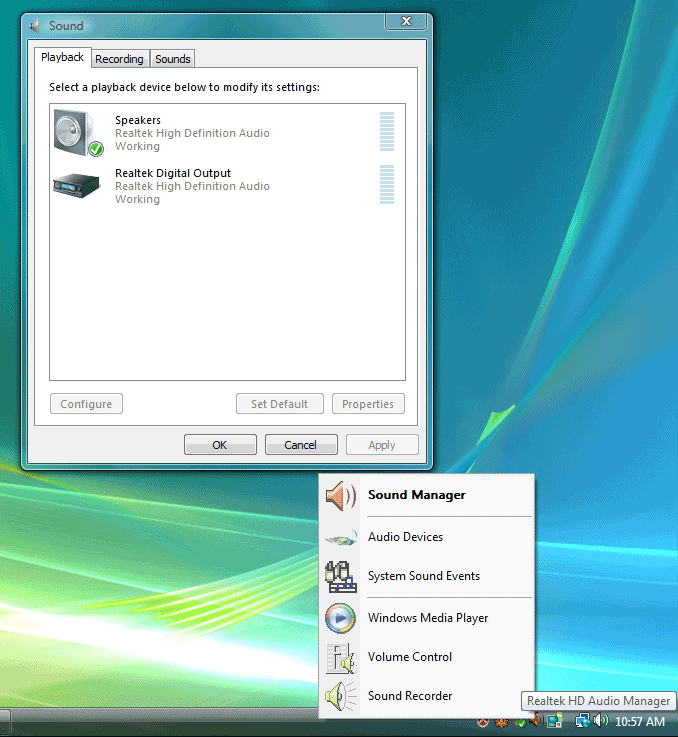Viewport: 678px width, 737px height.
Task: Select the 'Realtek Digital Output' device name
Action: tap(173, 173)
